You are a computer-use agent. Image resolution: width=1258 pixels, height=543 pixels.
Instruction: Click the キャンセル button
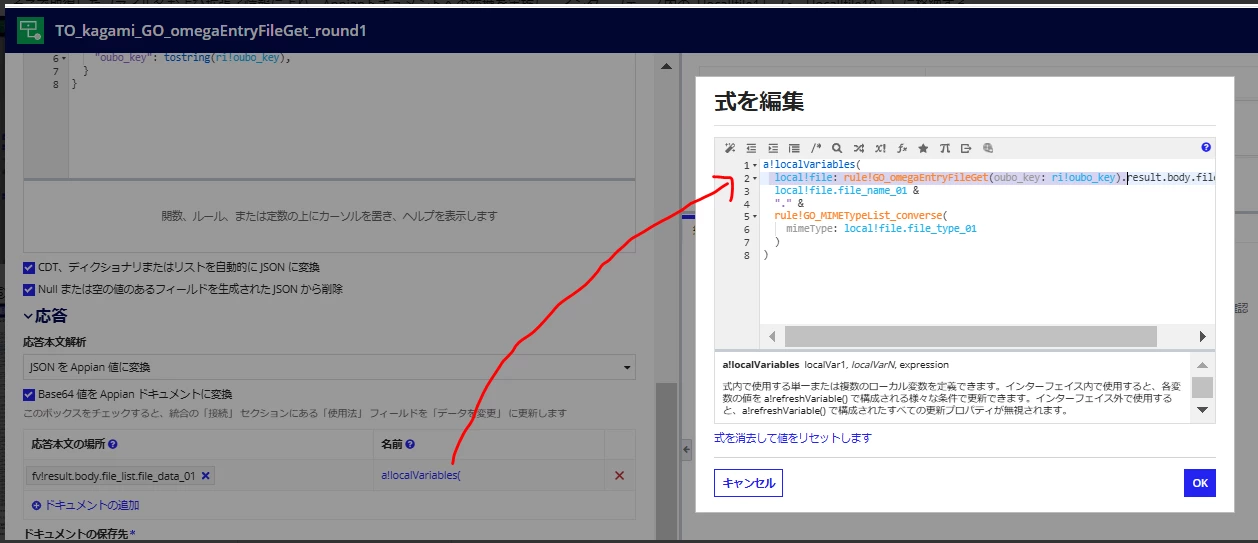[x=748, y=483]
